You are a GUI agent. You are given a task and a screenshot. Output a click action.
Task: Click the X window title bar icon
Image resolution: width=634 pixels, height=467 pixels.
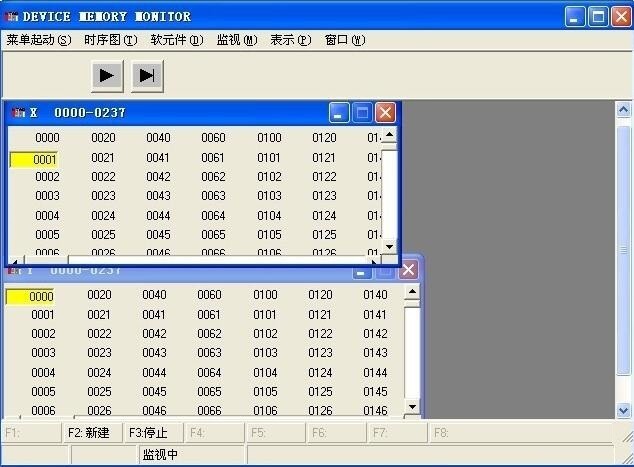(x=18, y=112)
